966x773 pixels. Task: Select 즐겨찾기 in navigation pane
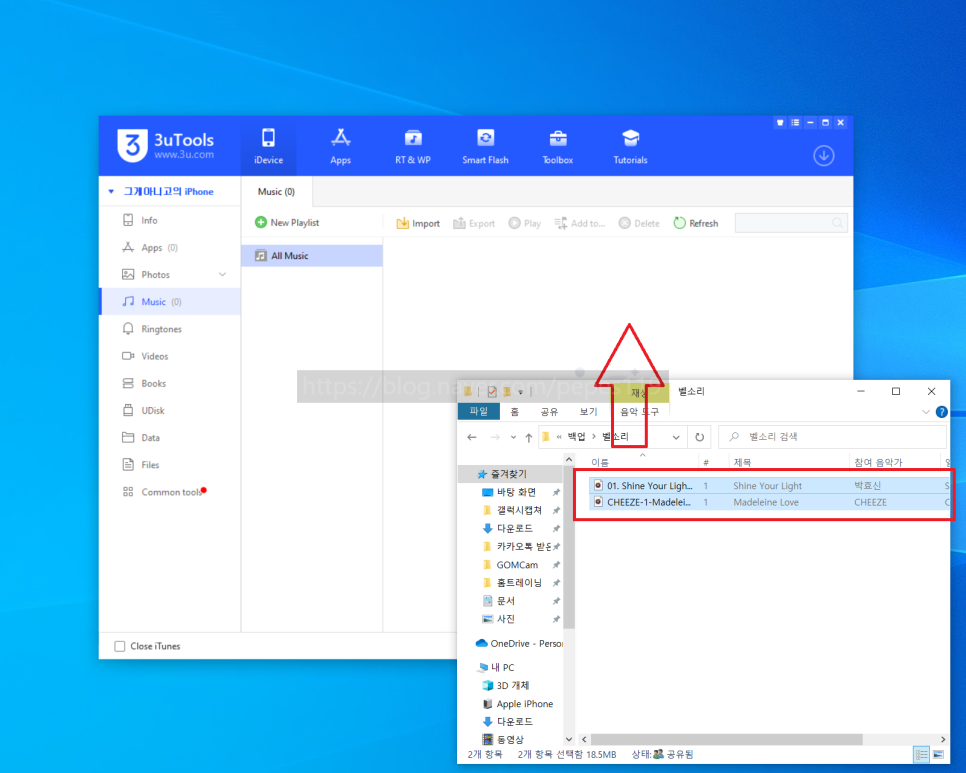(509, 474)
